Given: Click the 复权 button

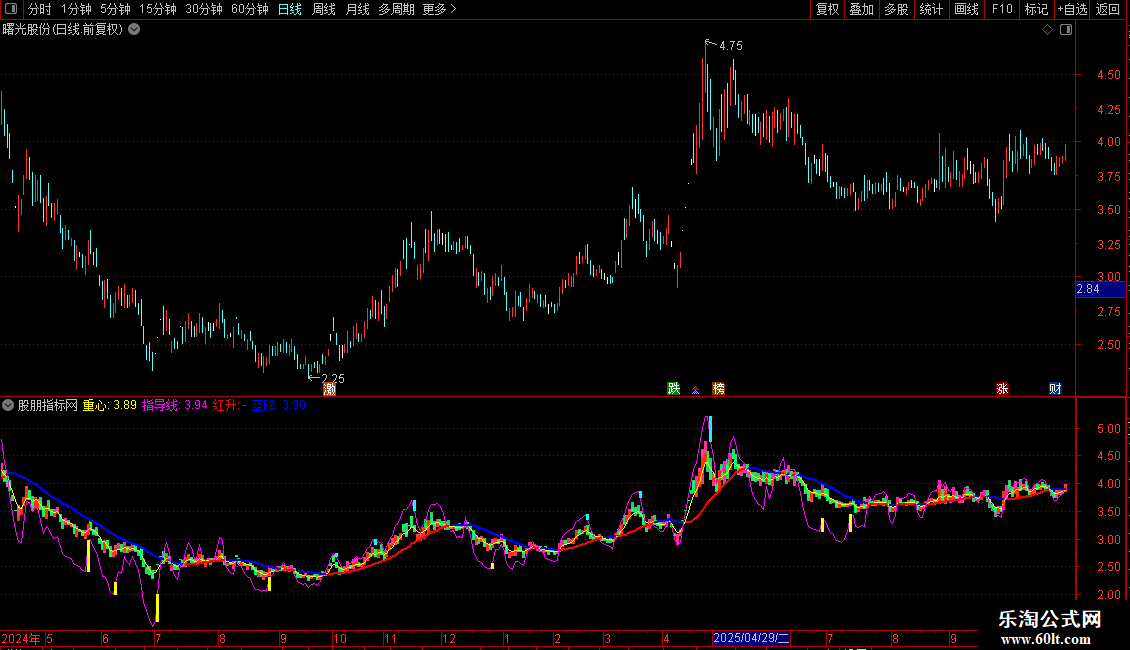Looking at the screenshot, I should click(x=827, y=9).
